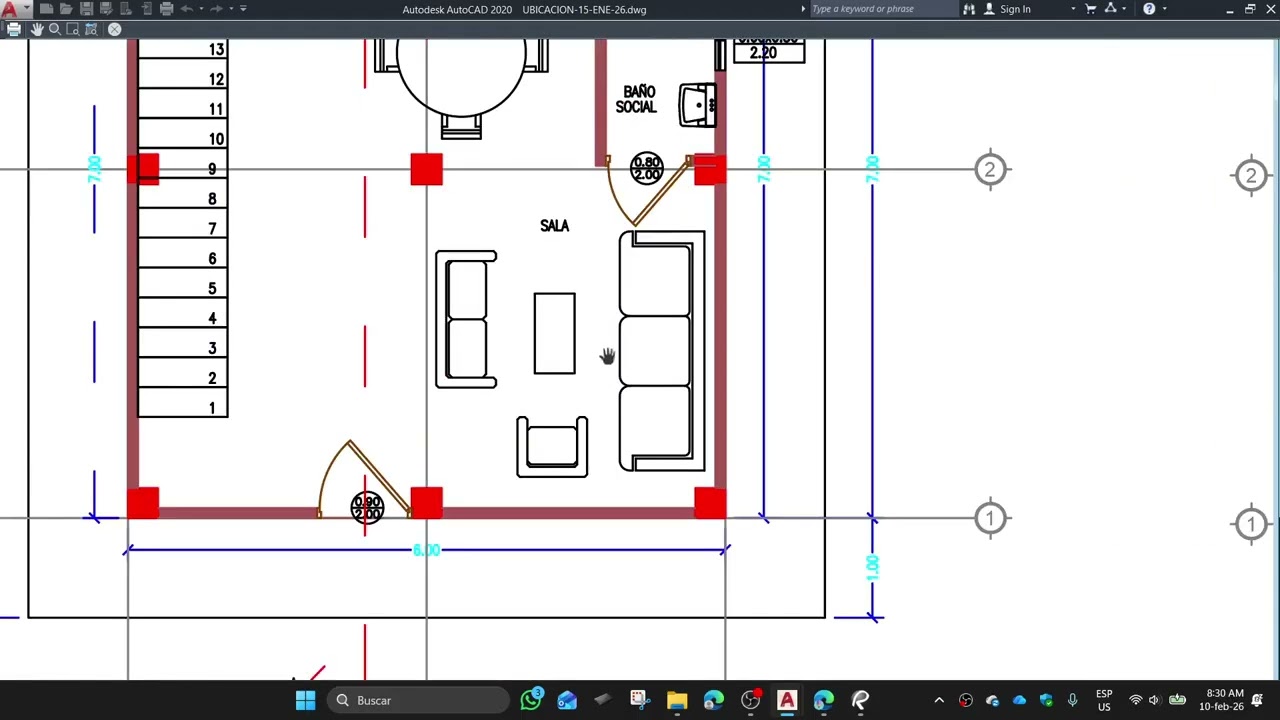Click the ESP US language indicator
Image resolution: width=1280 pixels, height=720 pixels.
(1104, 700)
